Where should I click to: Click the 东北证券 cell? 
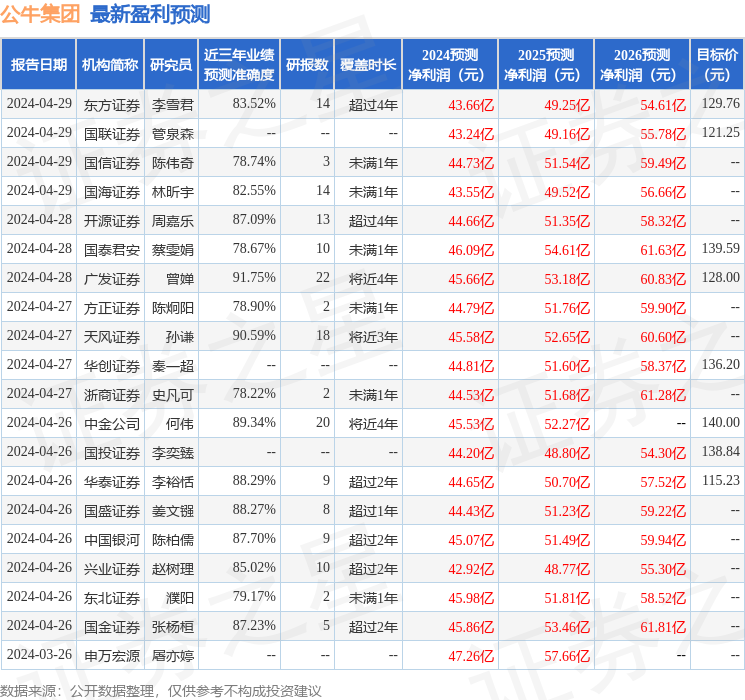[x=112, y=597]
